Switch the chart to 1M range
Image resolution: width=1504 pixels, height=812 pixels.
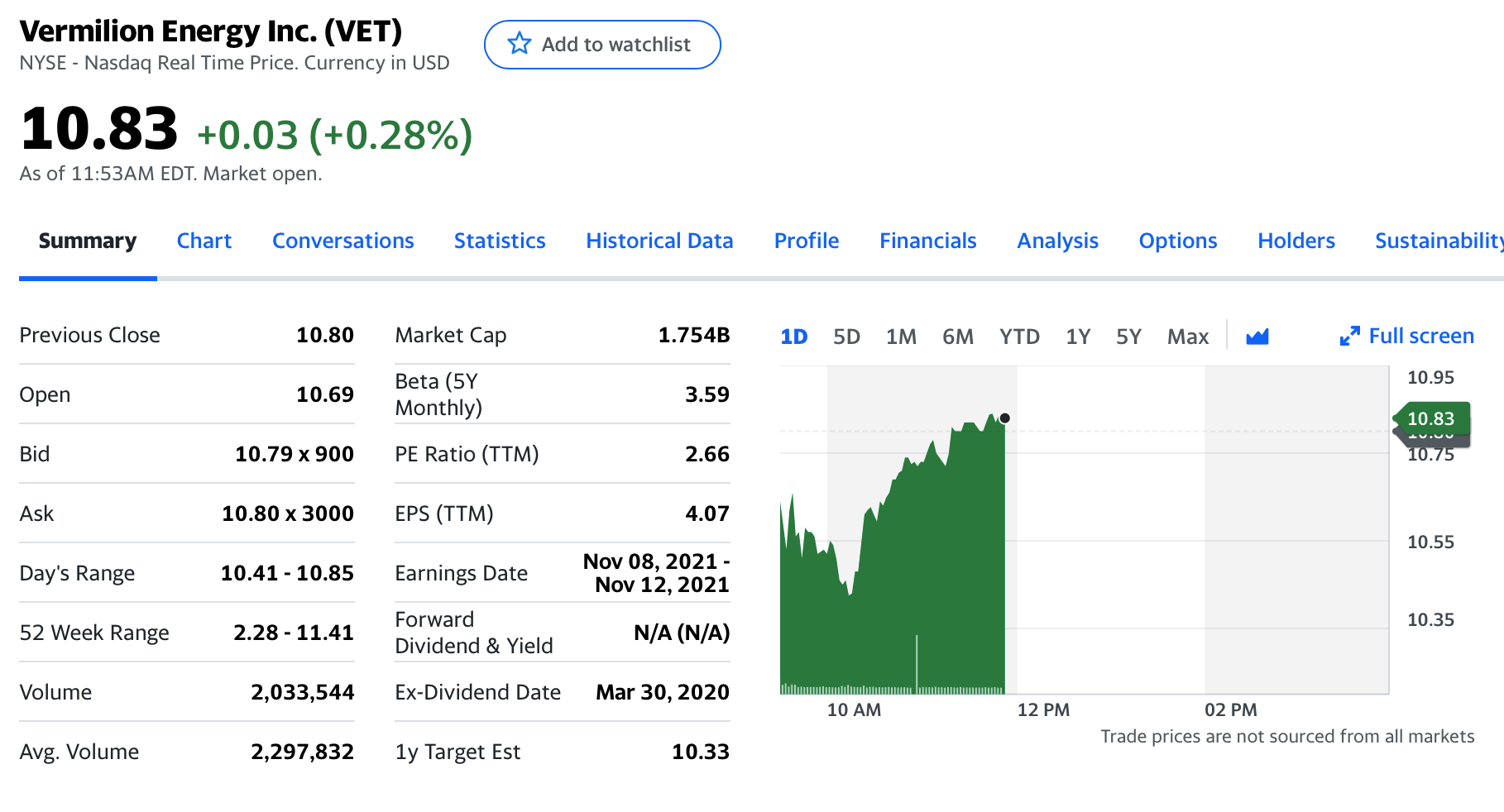901,337
